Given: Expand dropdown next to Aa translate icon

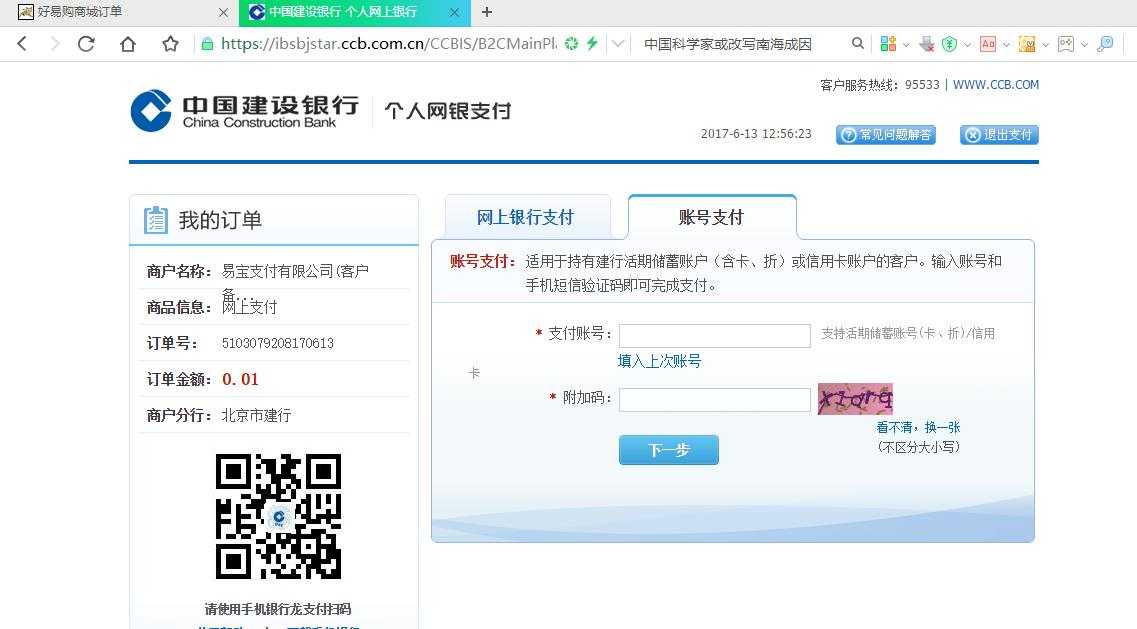Looking at the screenshot, I should tap(1006, 44).
